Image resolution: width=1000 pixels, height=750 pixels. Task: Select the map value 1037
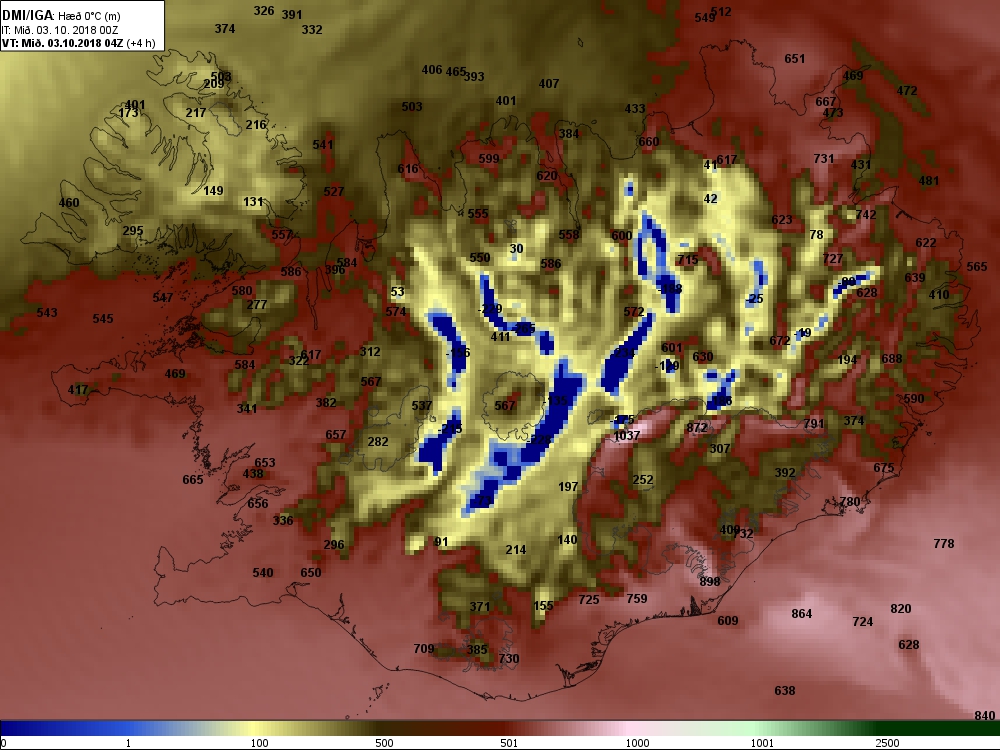click(x=626, y=436)
